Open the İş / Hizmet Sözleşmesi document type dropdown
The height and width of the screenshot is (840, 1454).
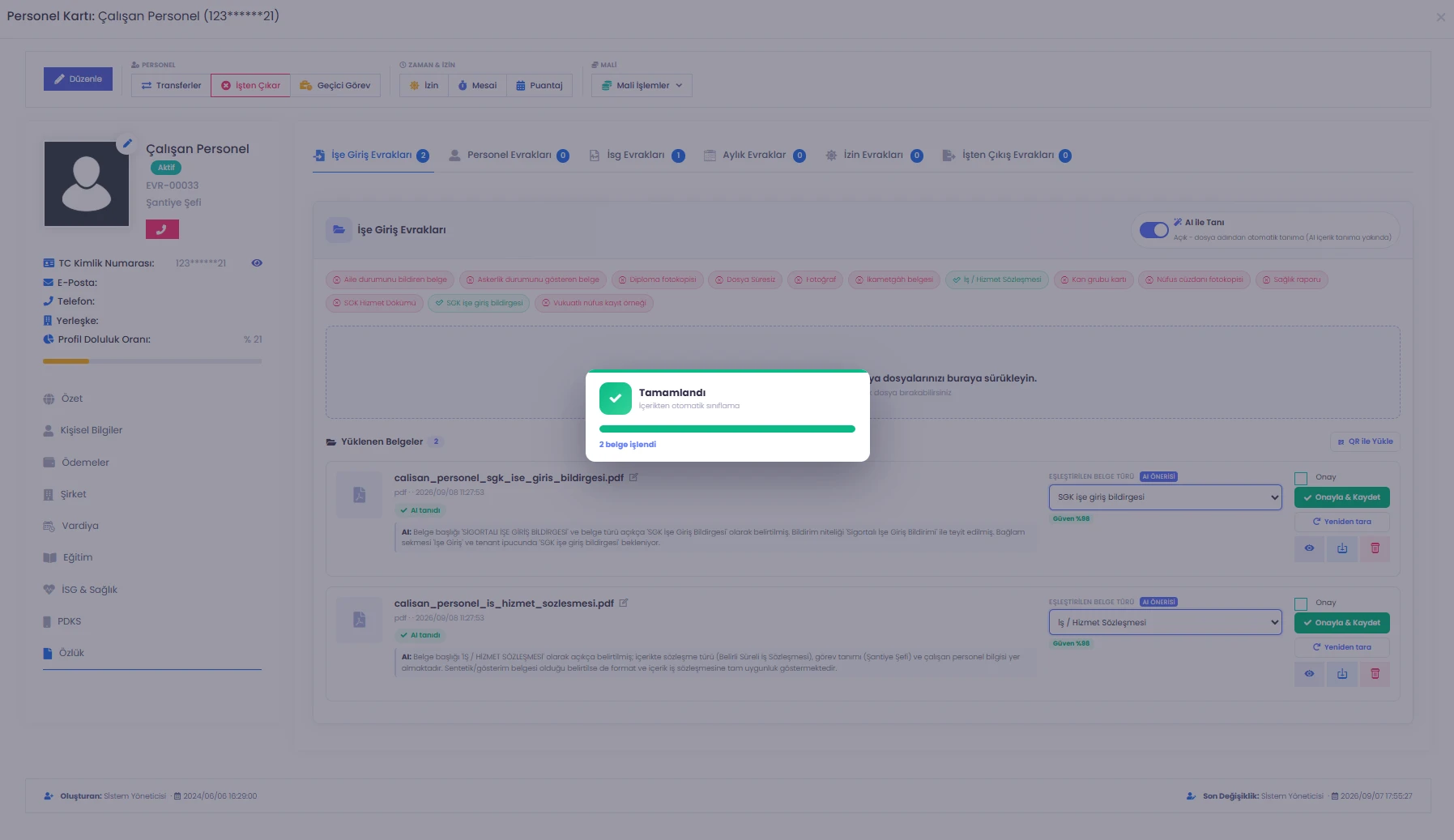[1165, 623]
